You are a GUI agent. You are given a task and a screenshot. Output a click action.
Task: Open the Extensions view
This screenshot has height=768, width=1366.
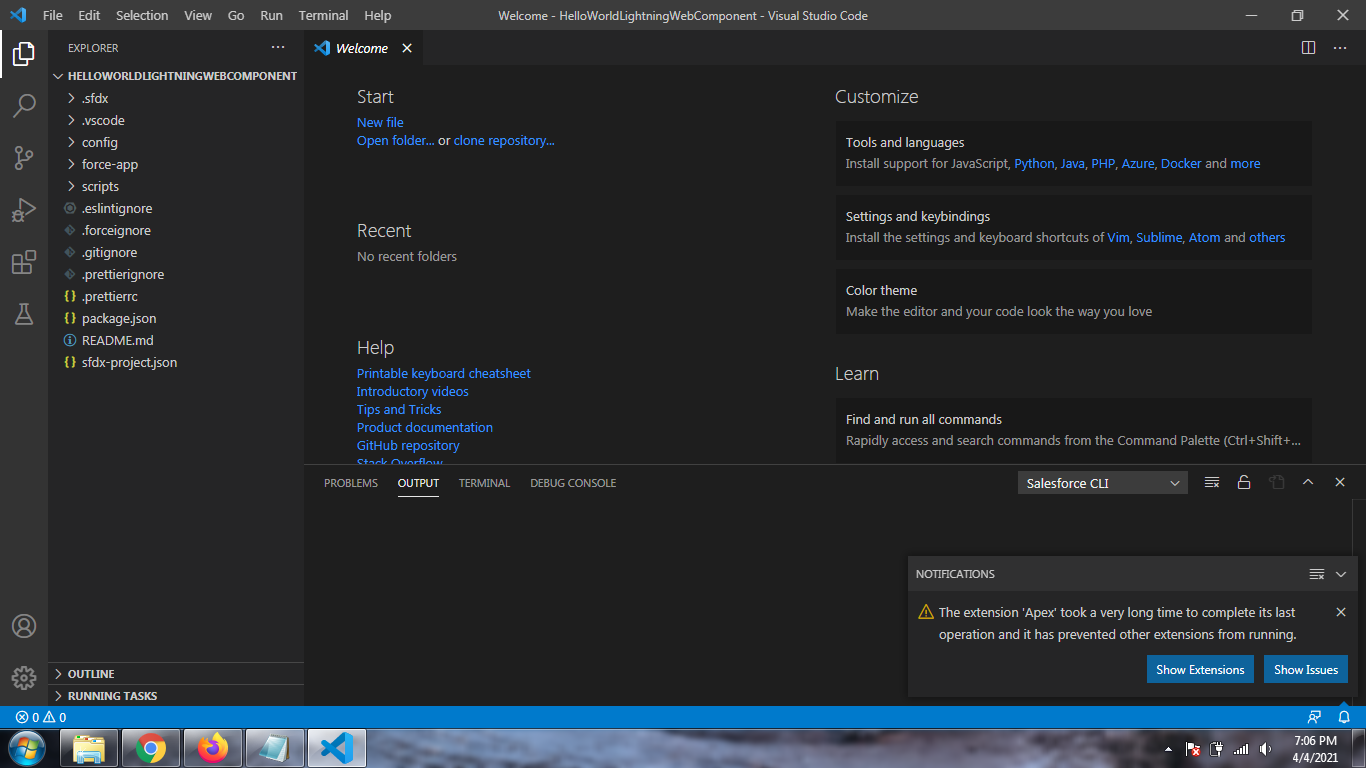point(24,262)
